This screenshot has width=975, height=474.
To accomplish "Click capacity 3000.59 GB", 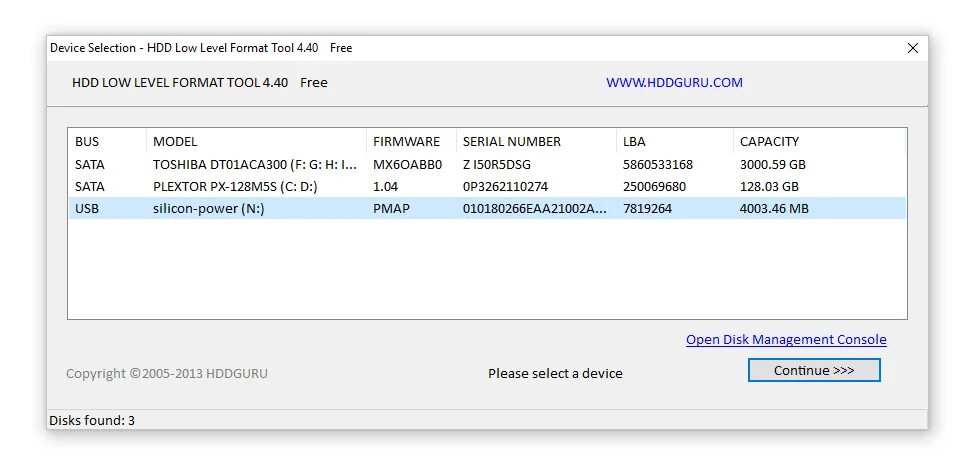I will [773, 165].
